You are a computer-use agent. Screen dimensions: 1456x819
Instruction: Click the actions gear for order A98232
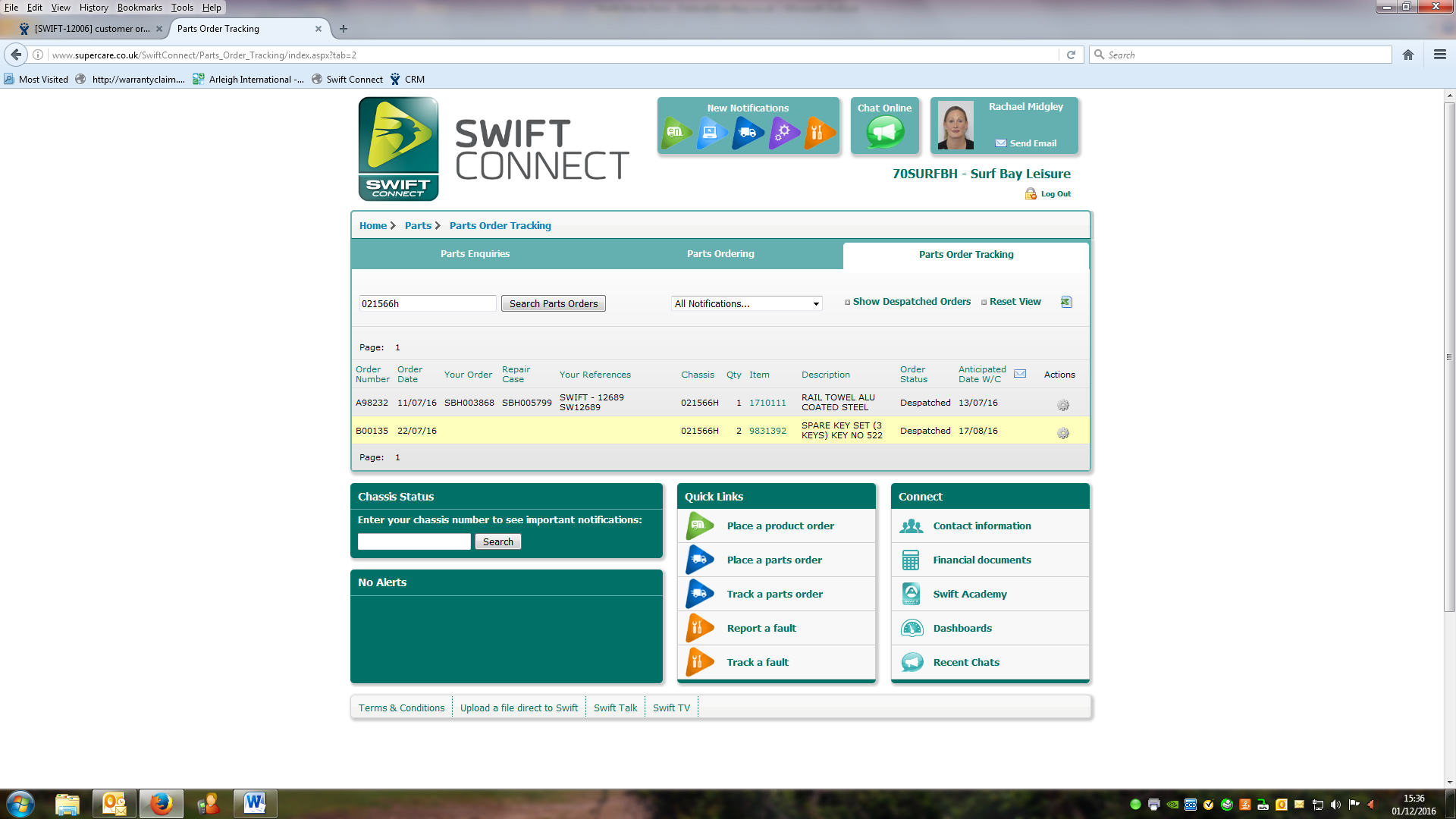point(1063,405)
